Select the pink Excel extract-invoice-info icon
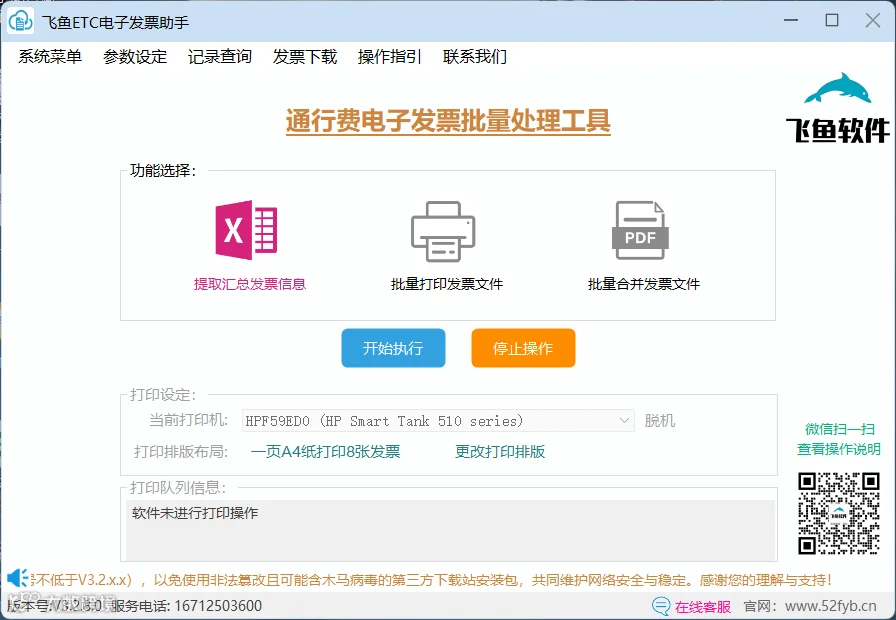Screen dimensions: 896x620 point(246,230)
